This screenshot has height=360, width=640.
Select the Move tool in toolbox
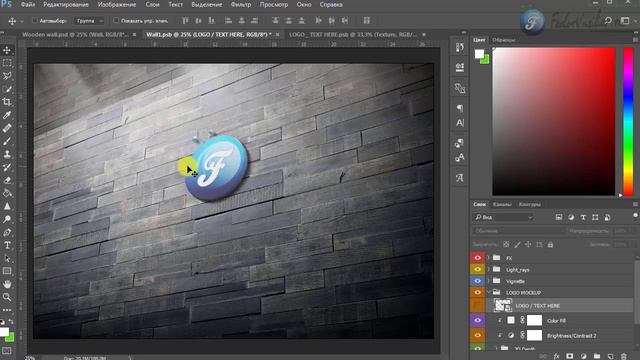tap(7, 50)
